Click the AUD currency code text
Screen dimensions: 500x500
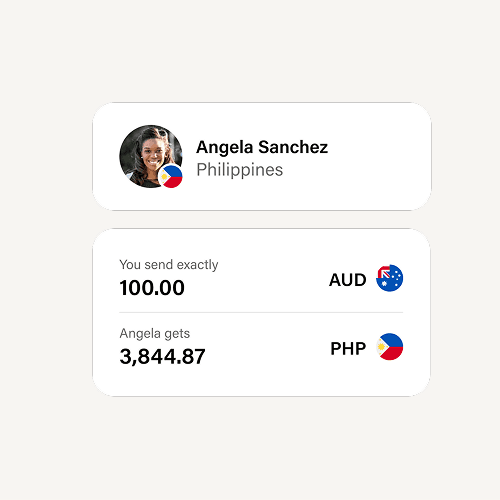click(x=348, y=280)
